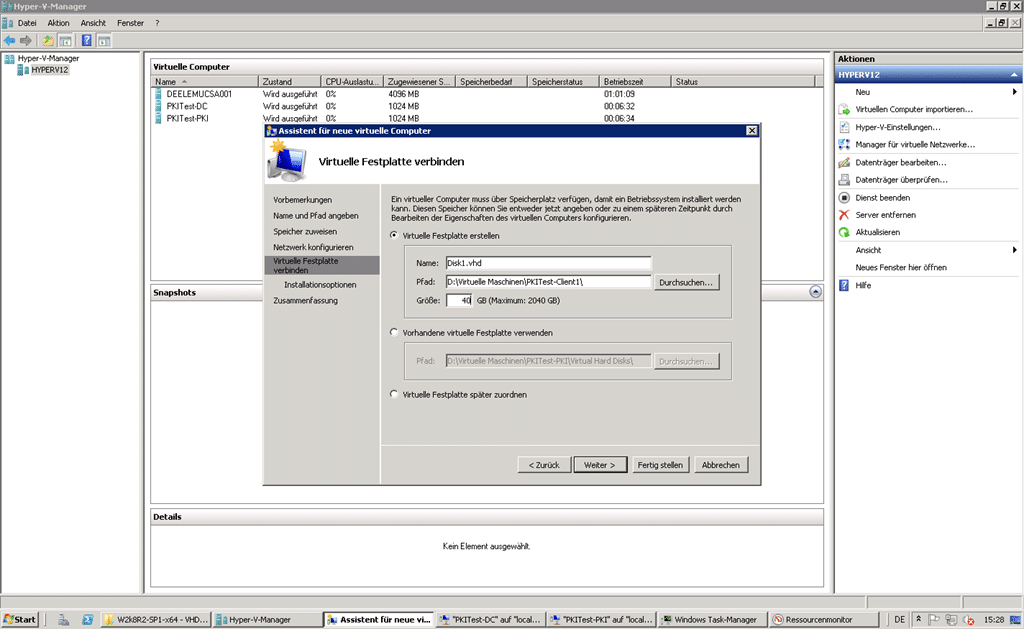Viewport: 1024px width, 629px height.
Task: Open the virtual network manager icon
Action: 844,144
